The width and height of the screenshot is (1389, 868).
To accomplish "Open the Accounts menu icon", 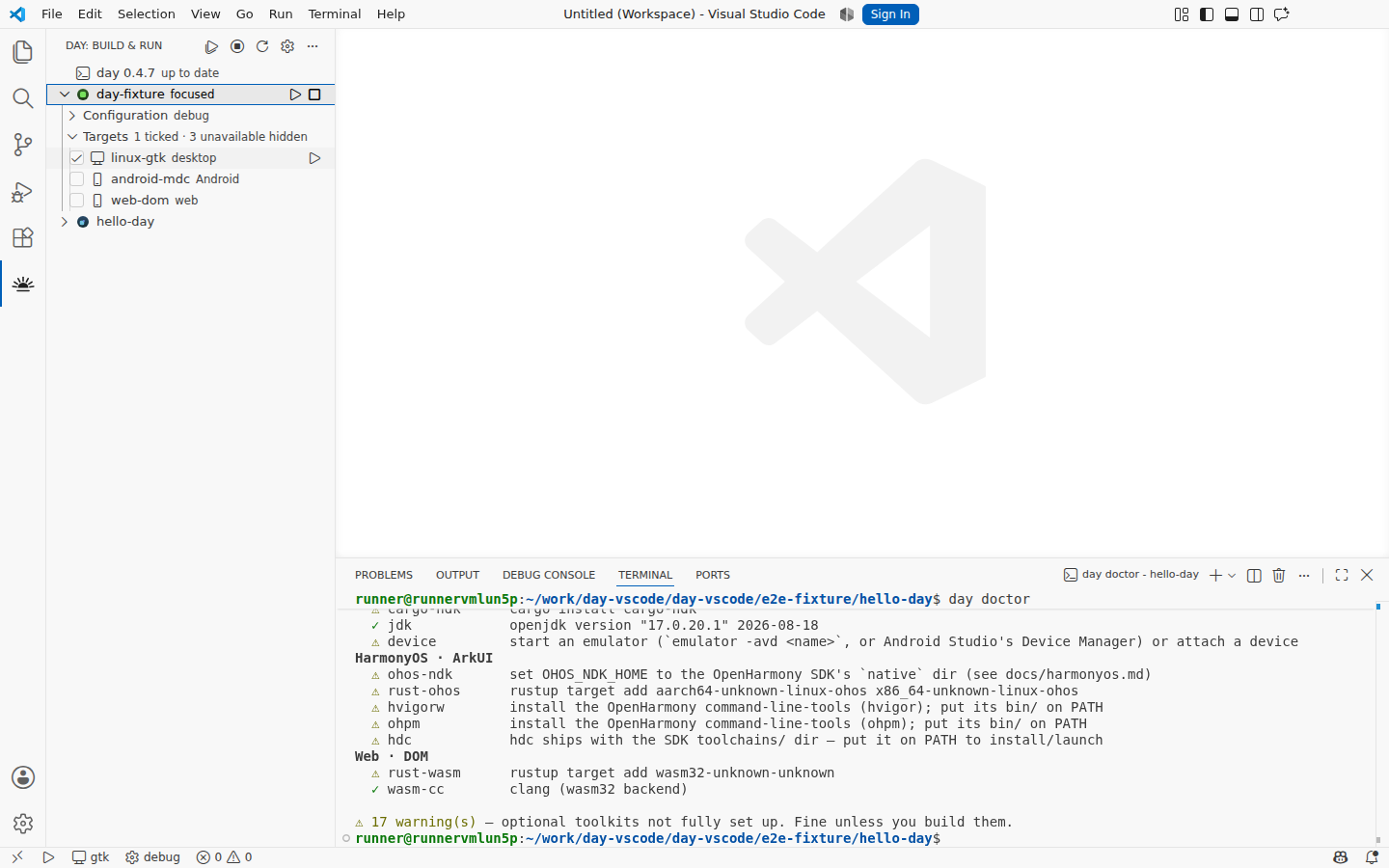I will click(x=23, y=777).
